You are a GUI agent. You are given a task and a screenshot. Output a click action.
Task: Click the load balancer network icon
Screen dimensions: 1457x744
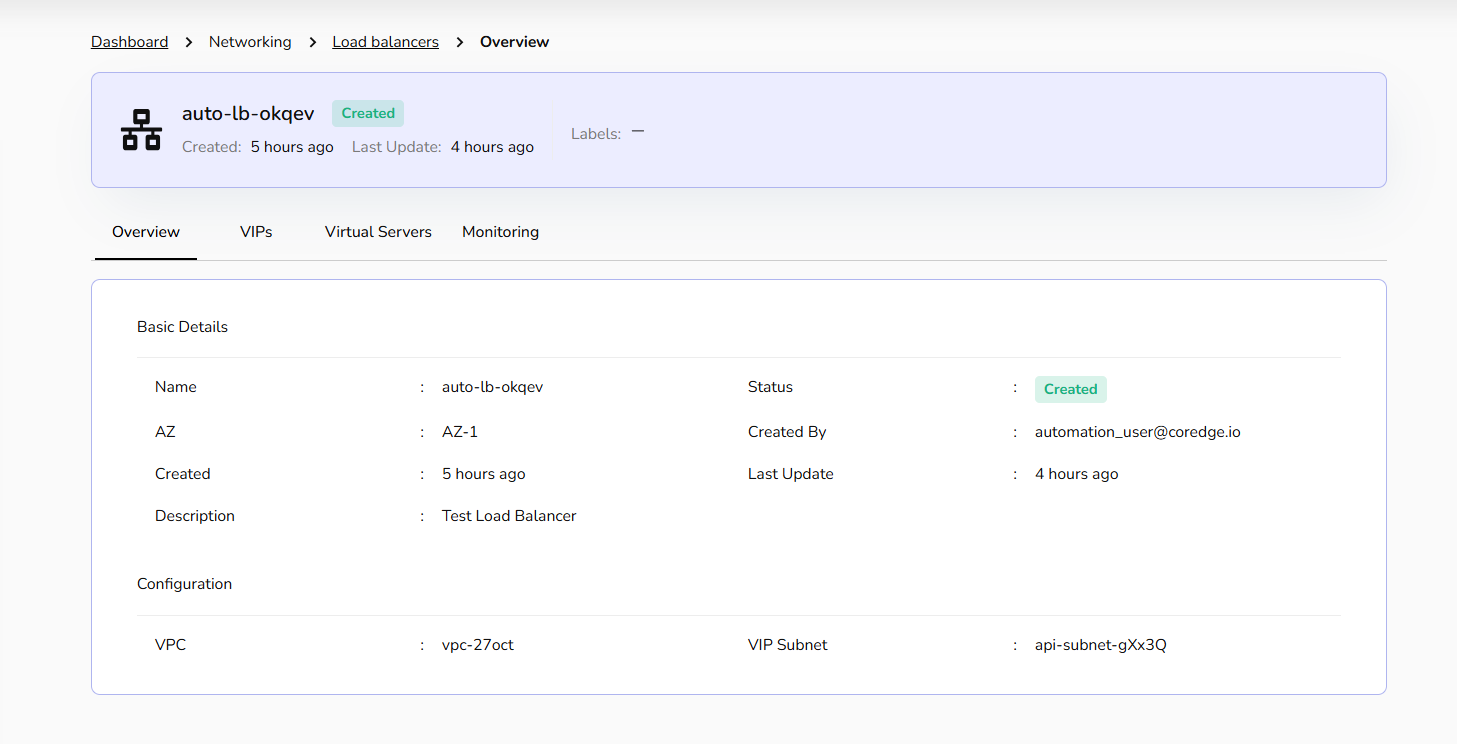tap(141, 130)
